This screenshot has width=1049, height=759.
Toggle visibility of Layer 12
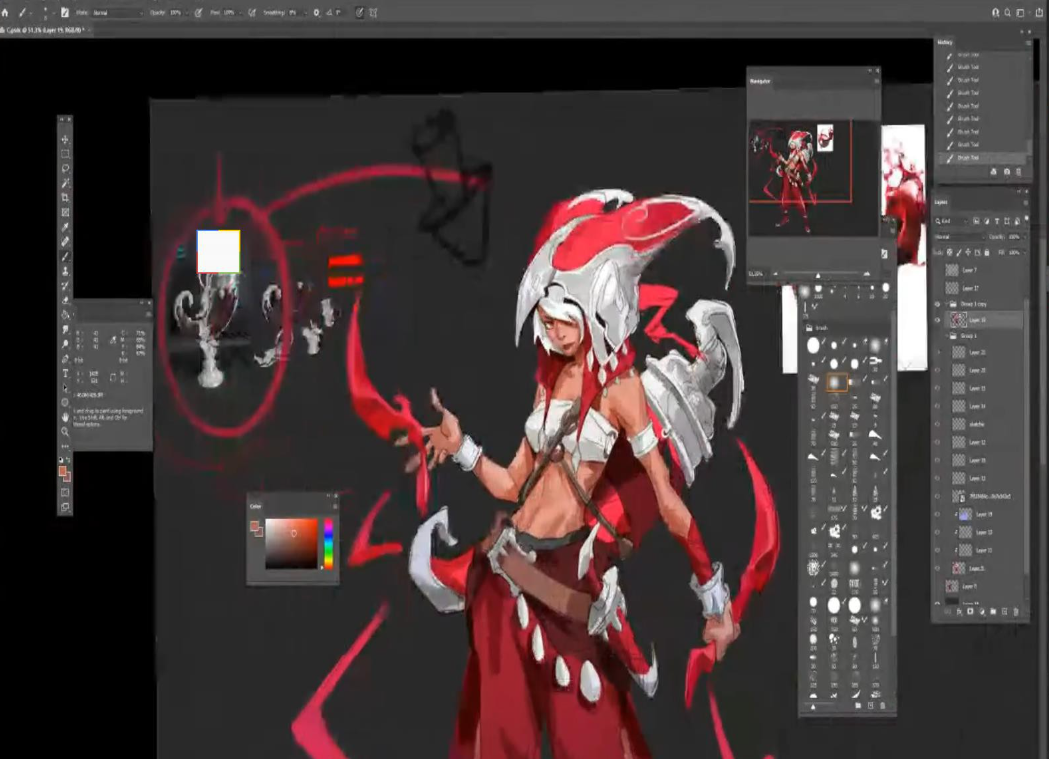938,442
